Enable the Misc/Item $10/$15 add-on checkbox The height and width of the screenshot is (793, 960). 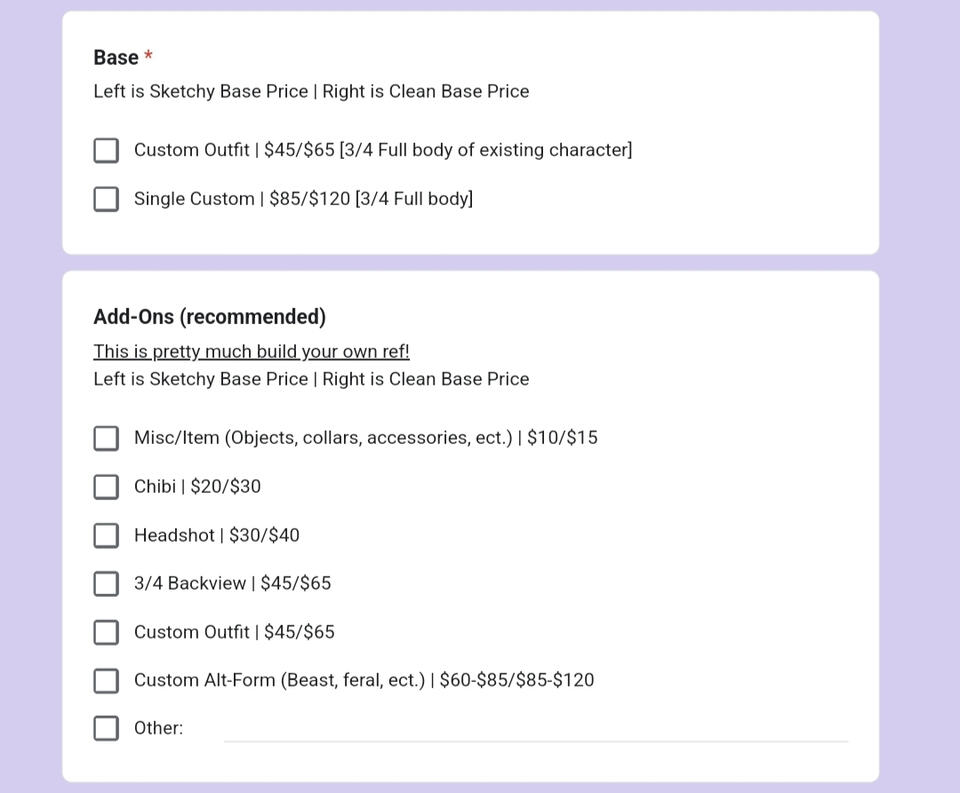(106, 438)
